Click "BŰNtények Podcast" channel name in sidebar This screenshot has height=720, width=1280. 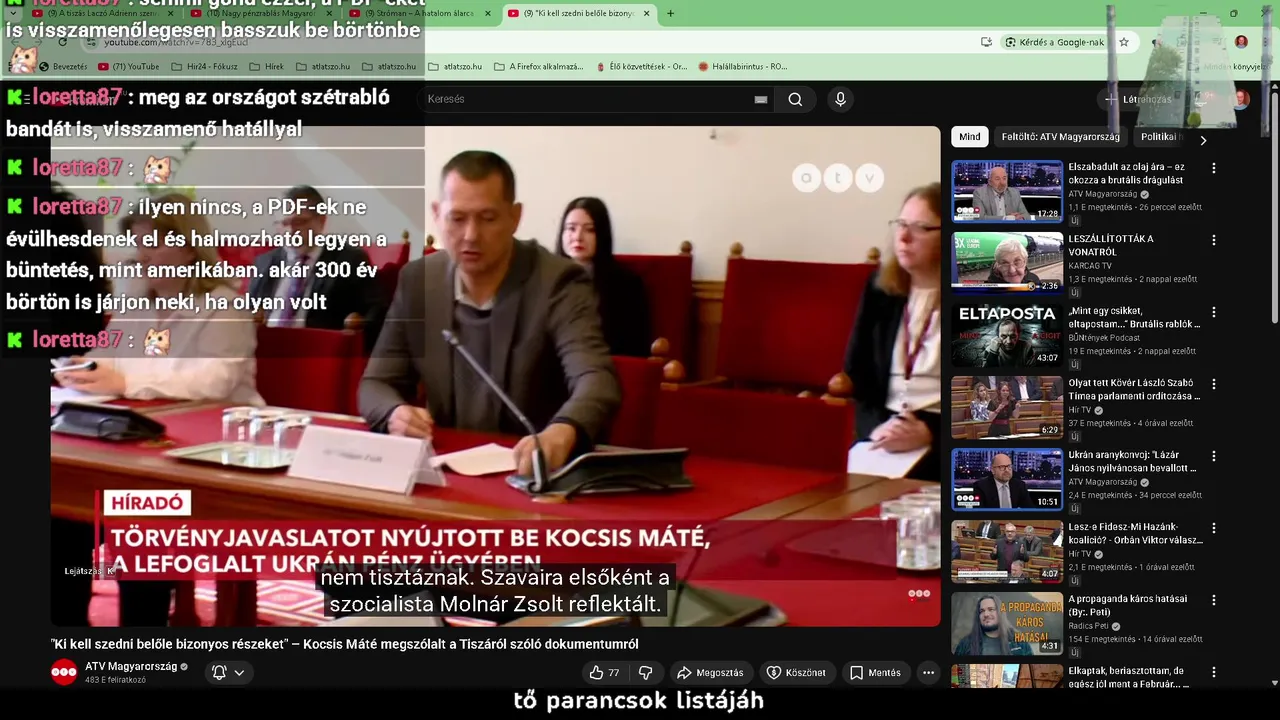1106,338
